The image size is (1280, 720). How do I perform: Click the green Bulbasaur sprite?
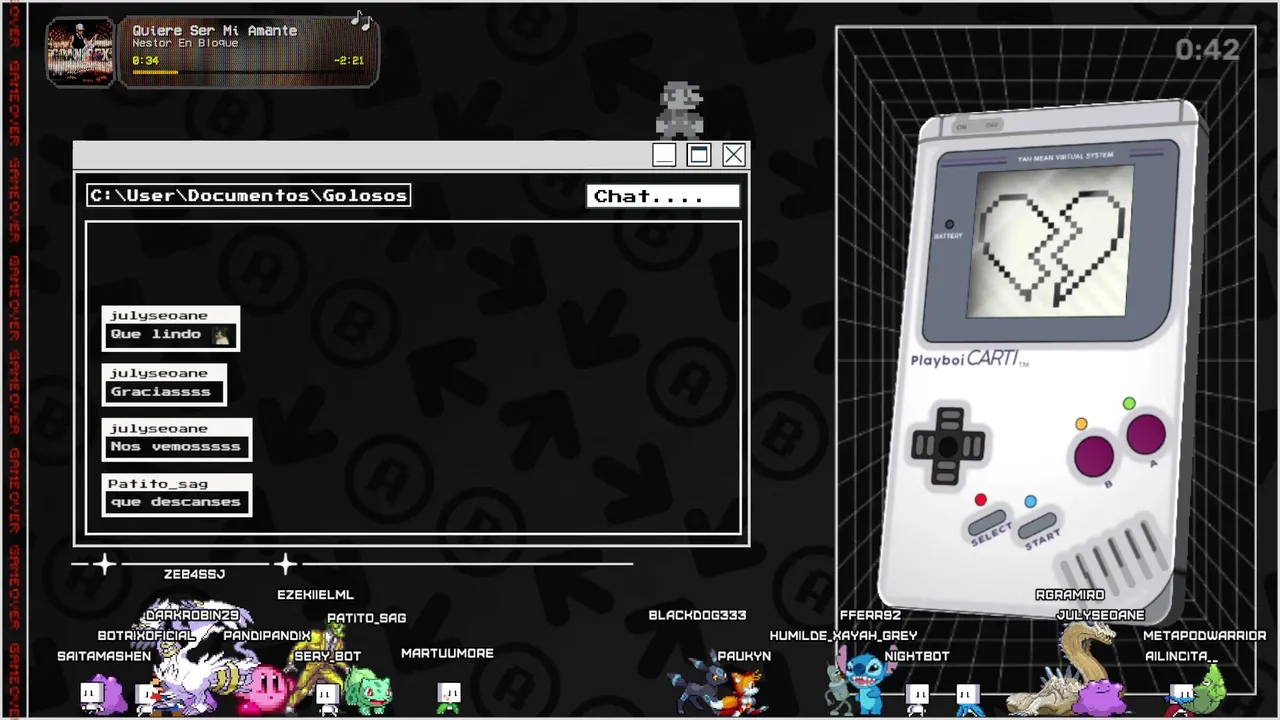click(x=369, y=691)
